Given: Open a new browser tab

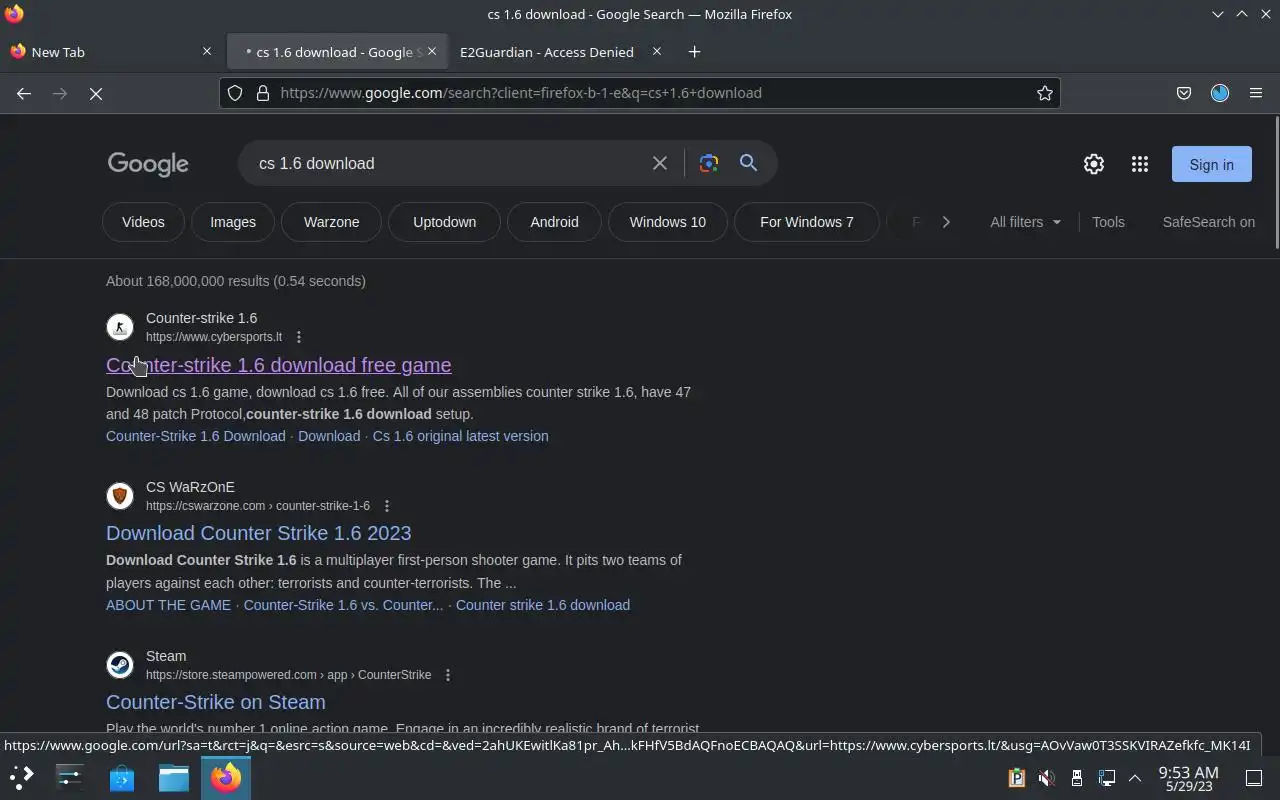Looking at the screenshot, I should [x=694, y=52].
